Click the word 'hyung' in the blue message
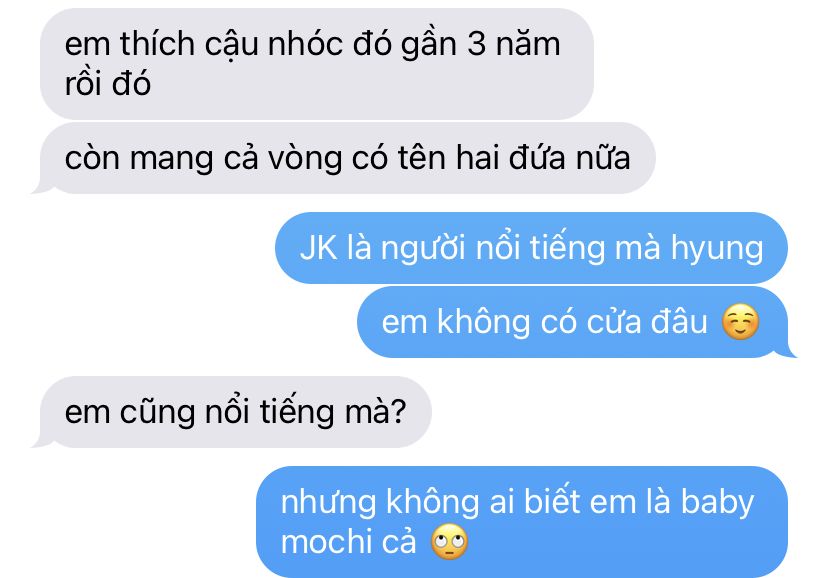This screenshot has height=578, width=828. click(717, 249)
